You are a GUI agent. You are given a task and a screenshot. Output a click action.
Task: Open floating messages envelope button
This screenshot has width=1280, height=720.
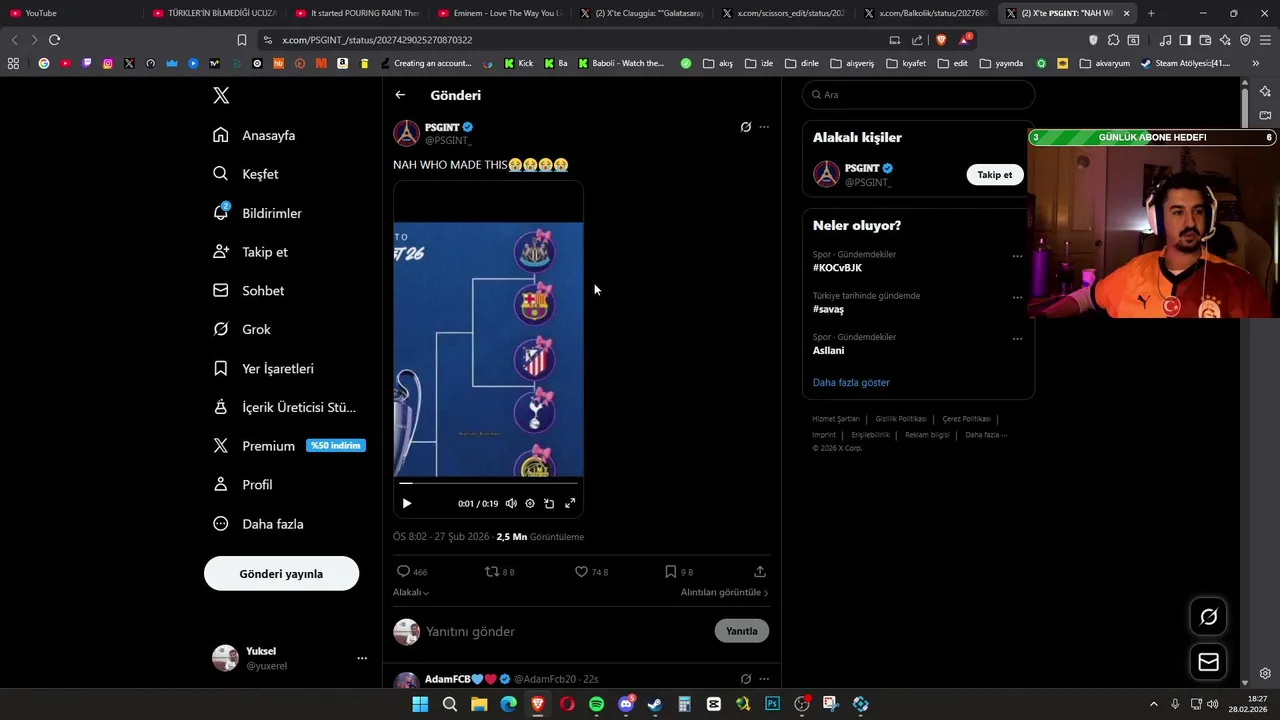(1208, 662)
